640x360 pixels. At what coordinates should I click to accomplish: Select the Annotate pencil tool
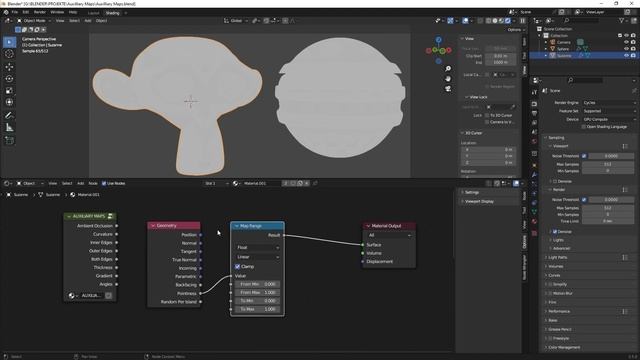point(9,116)
